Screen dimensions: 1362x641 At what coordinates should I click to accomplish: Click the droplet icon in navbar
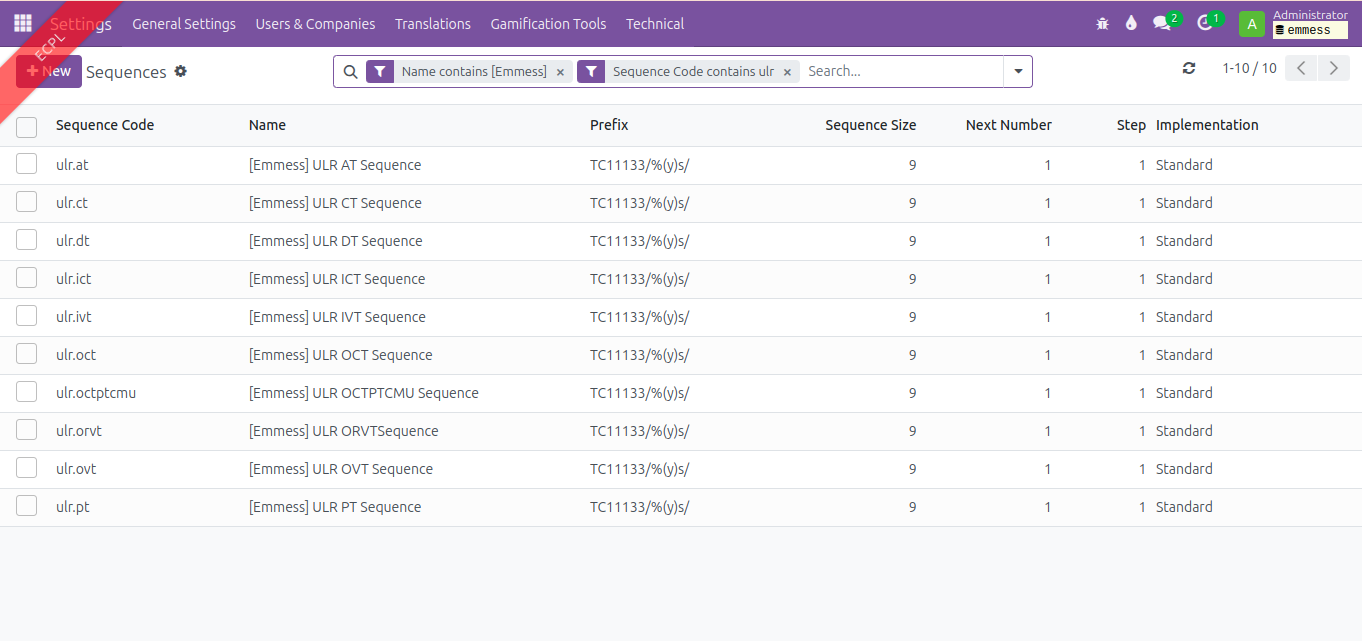click(1131, 23)
